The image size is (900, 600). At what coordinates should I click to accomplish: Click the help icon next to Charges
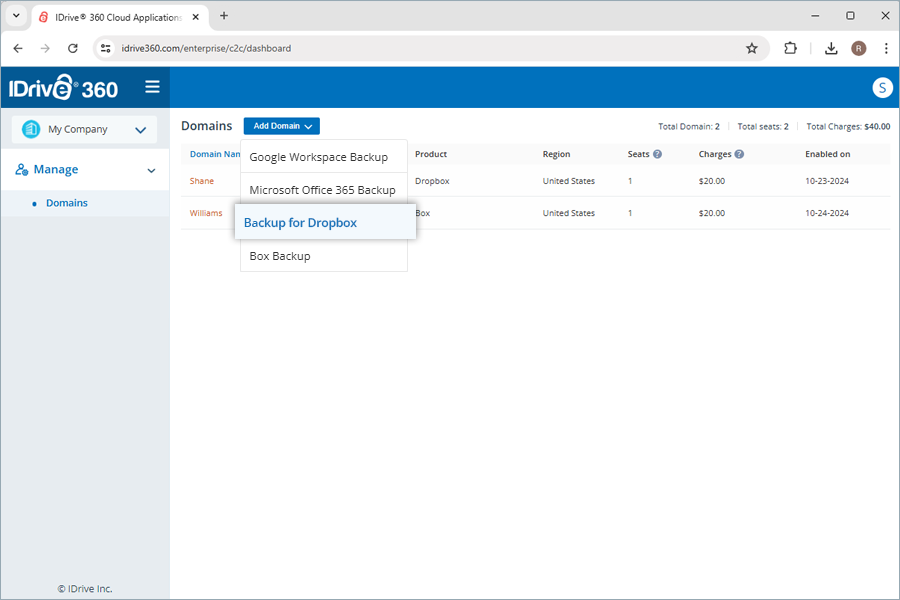(738, 154)
